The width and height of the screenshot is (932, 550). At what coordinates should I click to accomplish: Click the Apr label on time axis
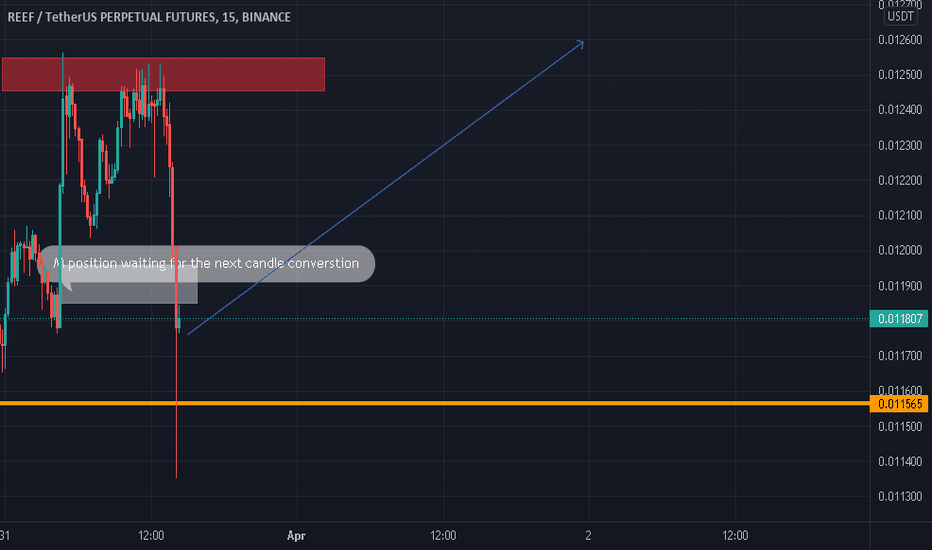coord(296,536)
